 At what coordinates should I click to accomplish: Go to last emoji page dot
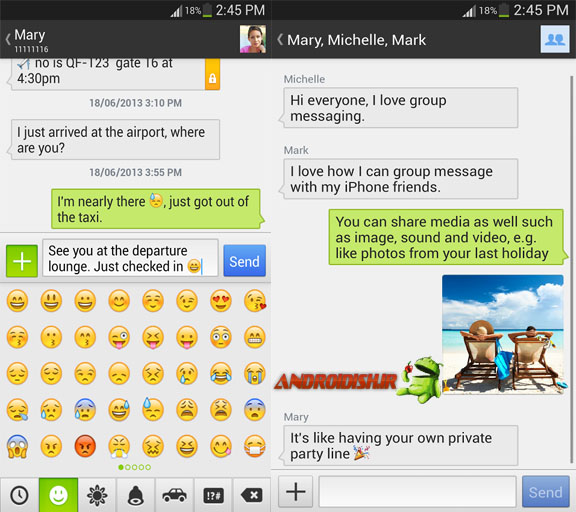[148, 467]
